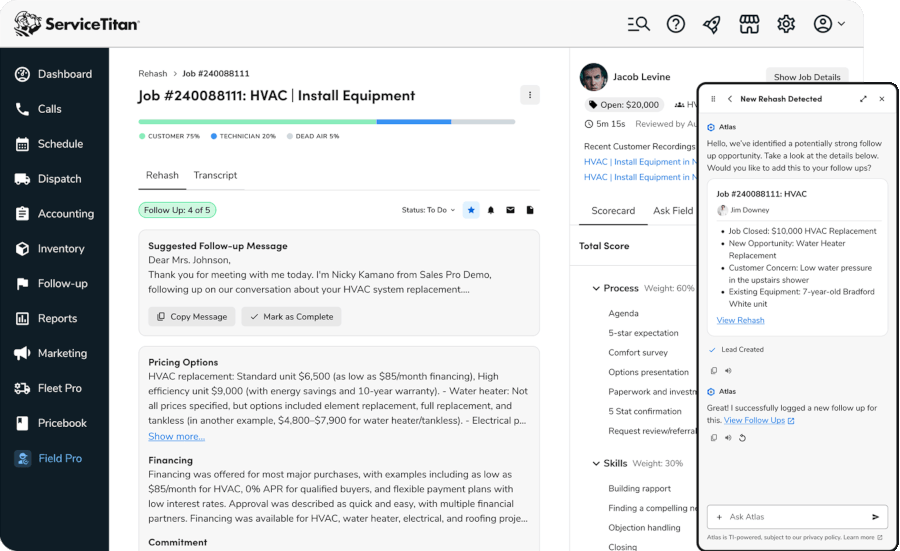
Task: Collapse the Skills section chevron
Action: pos(596,463)
